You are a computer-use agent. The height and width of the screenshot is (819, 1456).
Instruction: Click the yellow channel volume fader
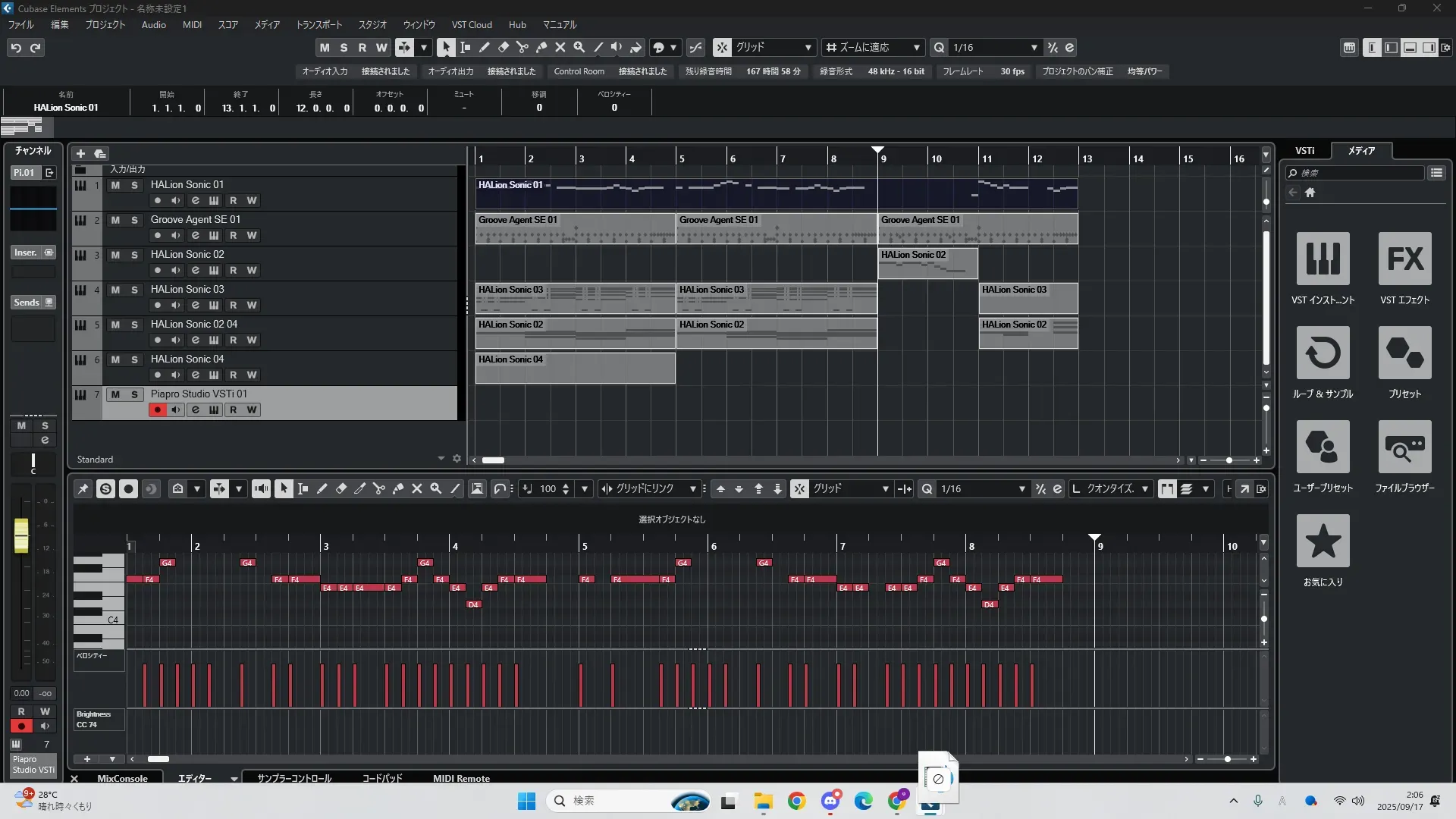click(x=21, y=535)
